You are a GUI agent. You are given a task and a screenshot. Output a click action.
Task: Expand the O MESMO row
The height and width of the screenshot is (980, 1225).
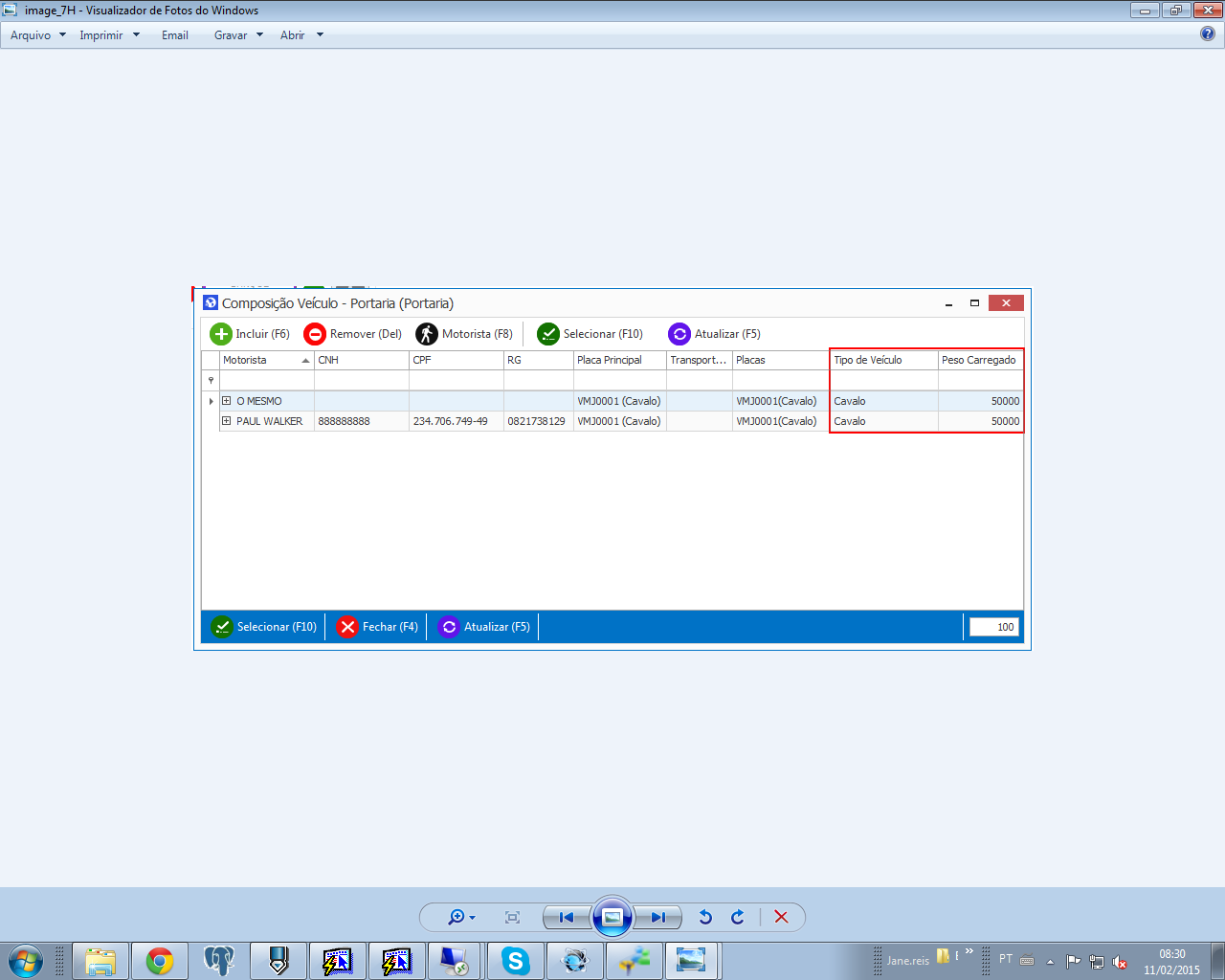coord(227,401)
